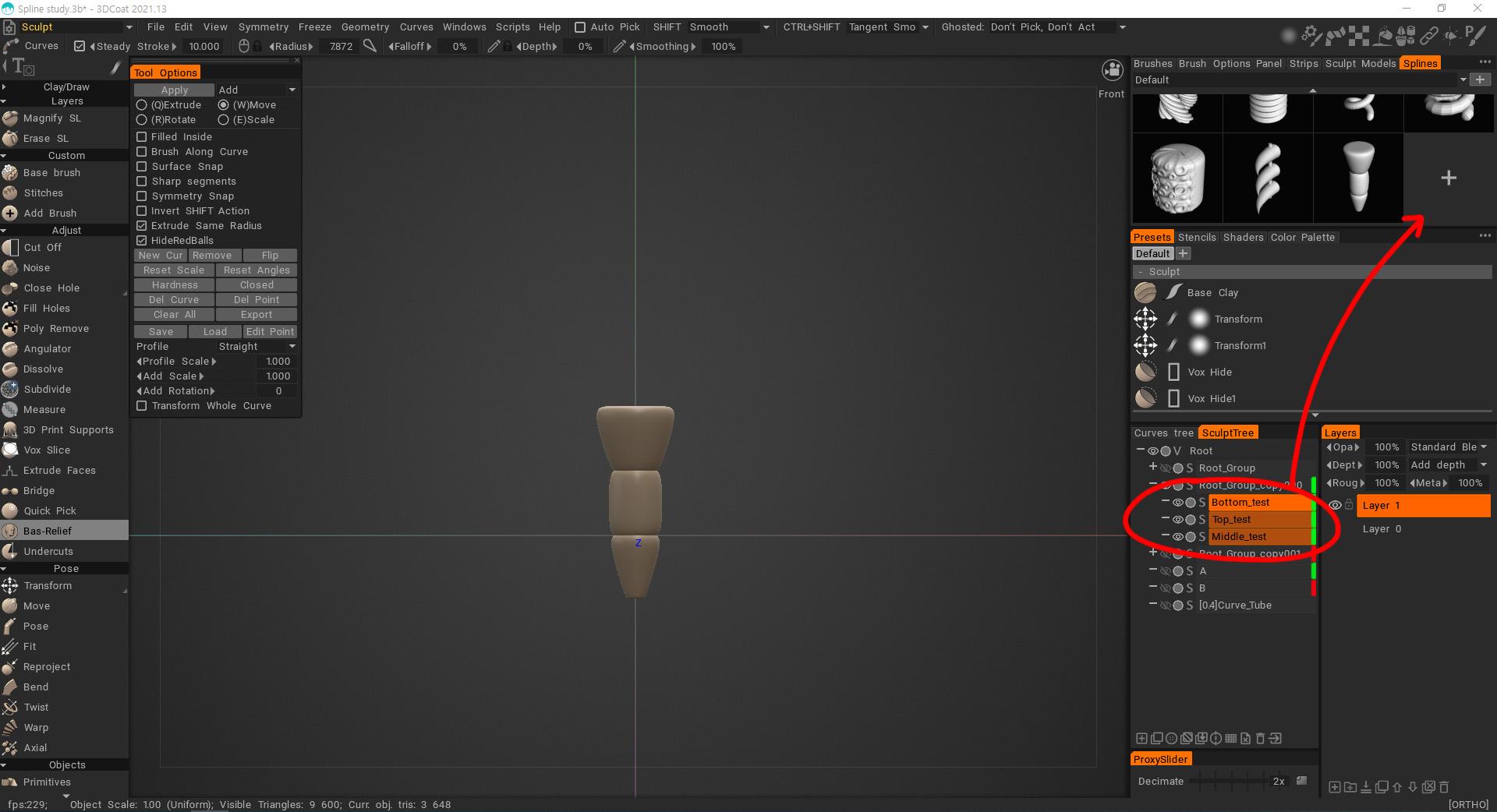Open the Standard Blend mode dropdown
This screenshot has height=812, width=1497.
click(1449, 447)
